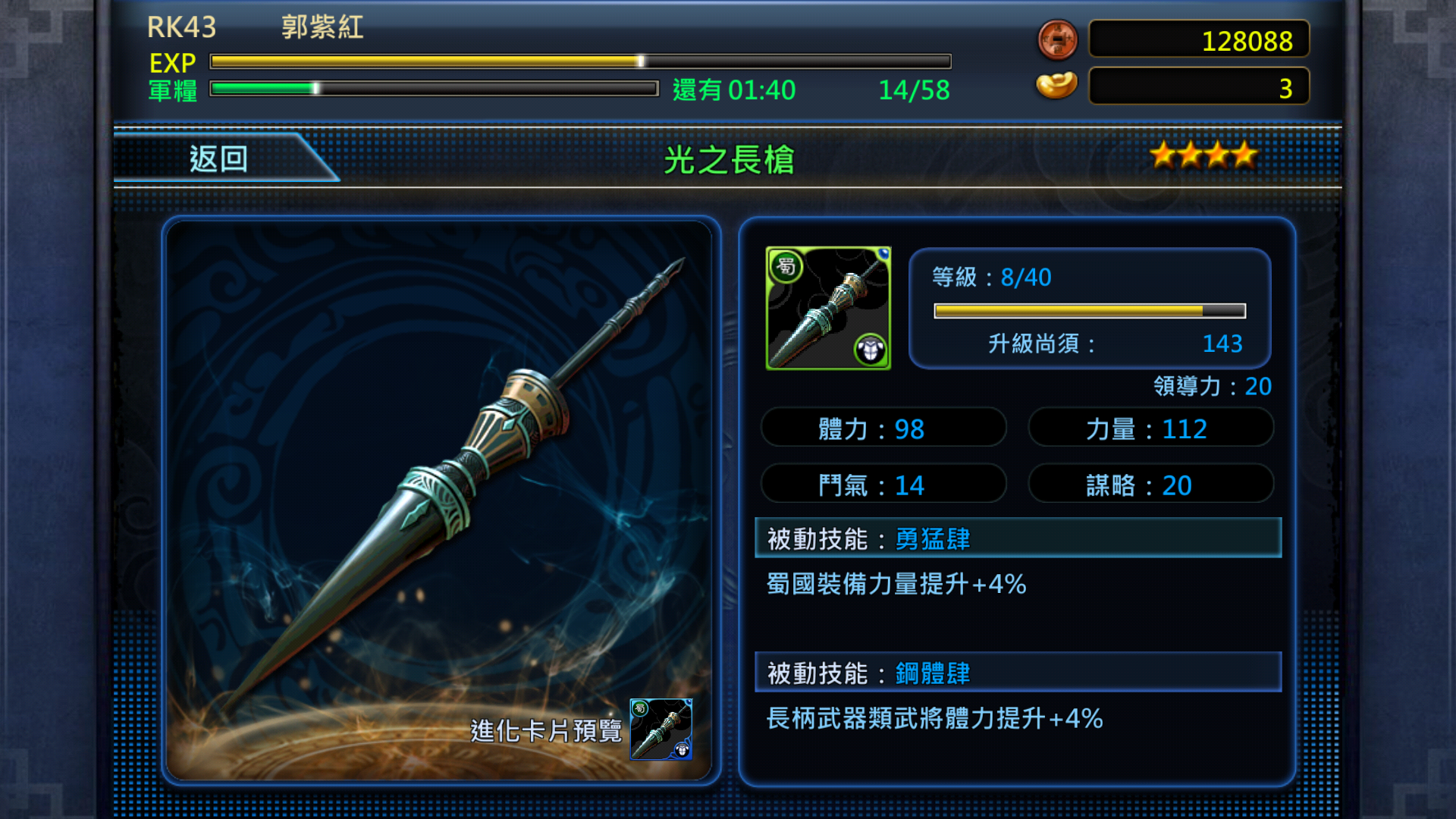This screenshot has height=819, width=1456.
Task: Tap the 蜀 faction badge on card
Action: click(x=786, y=266)
